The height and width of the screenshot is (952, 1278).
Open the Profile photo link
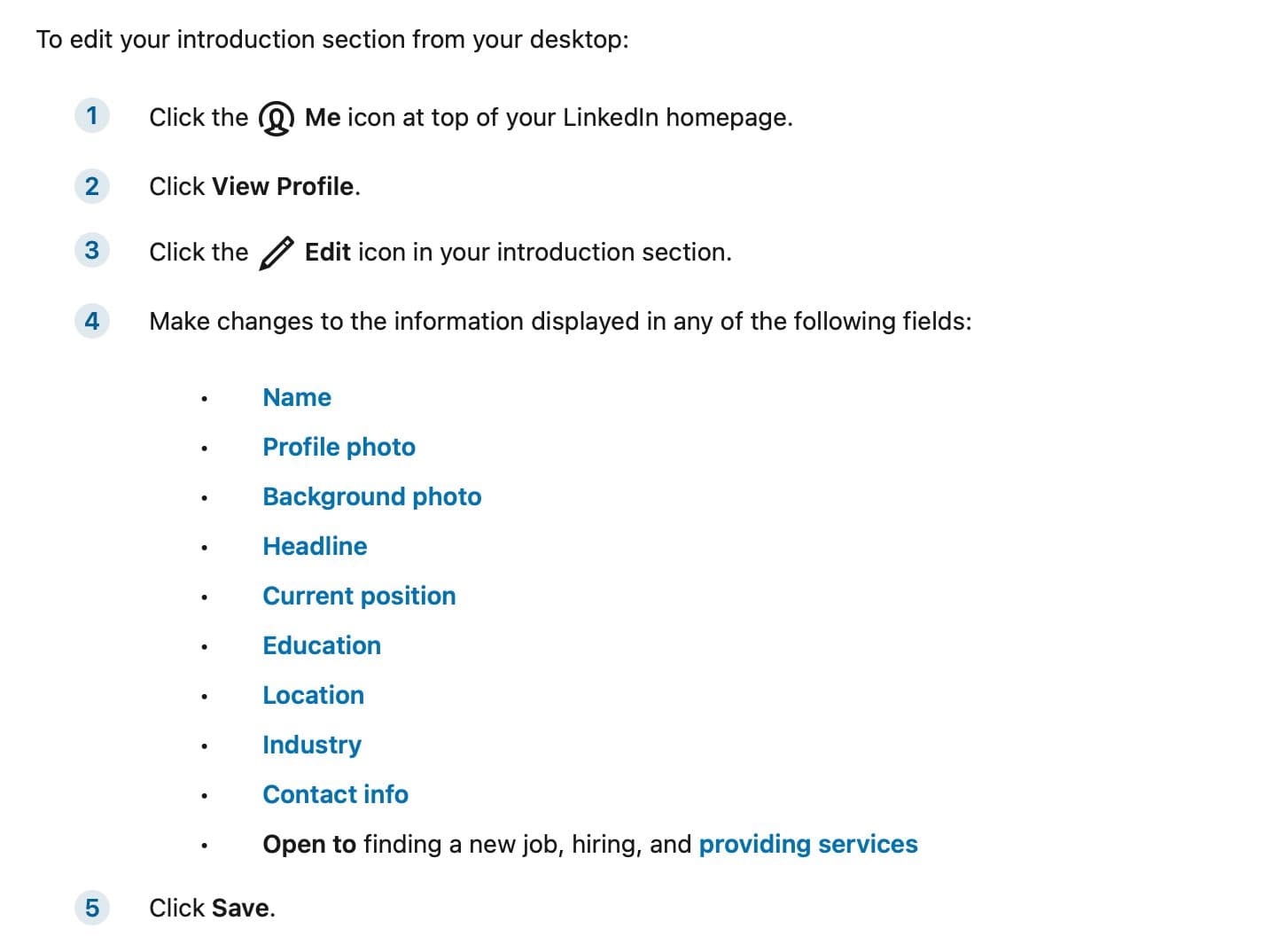click(x=339, y=447)
